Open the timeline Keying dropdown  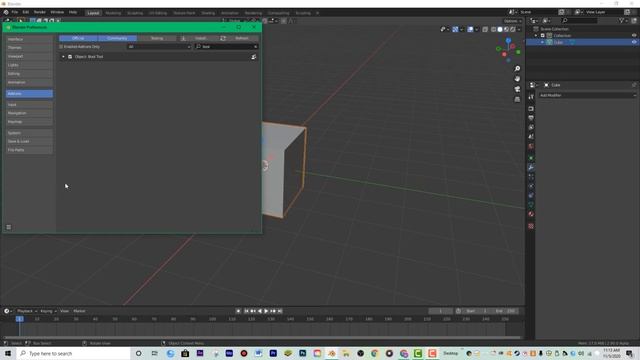48,311
